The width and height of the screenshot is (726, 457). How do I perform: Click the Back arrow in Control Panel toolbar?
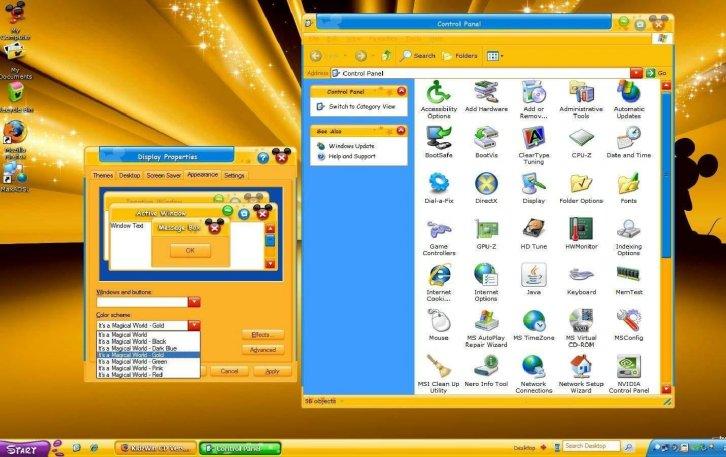coord(316,56)
